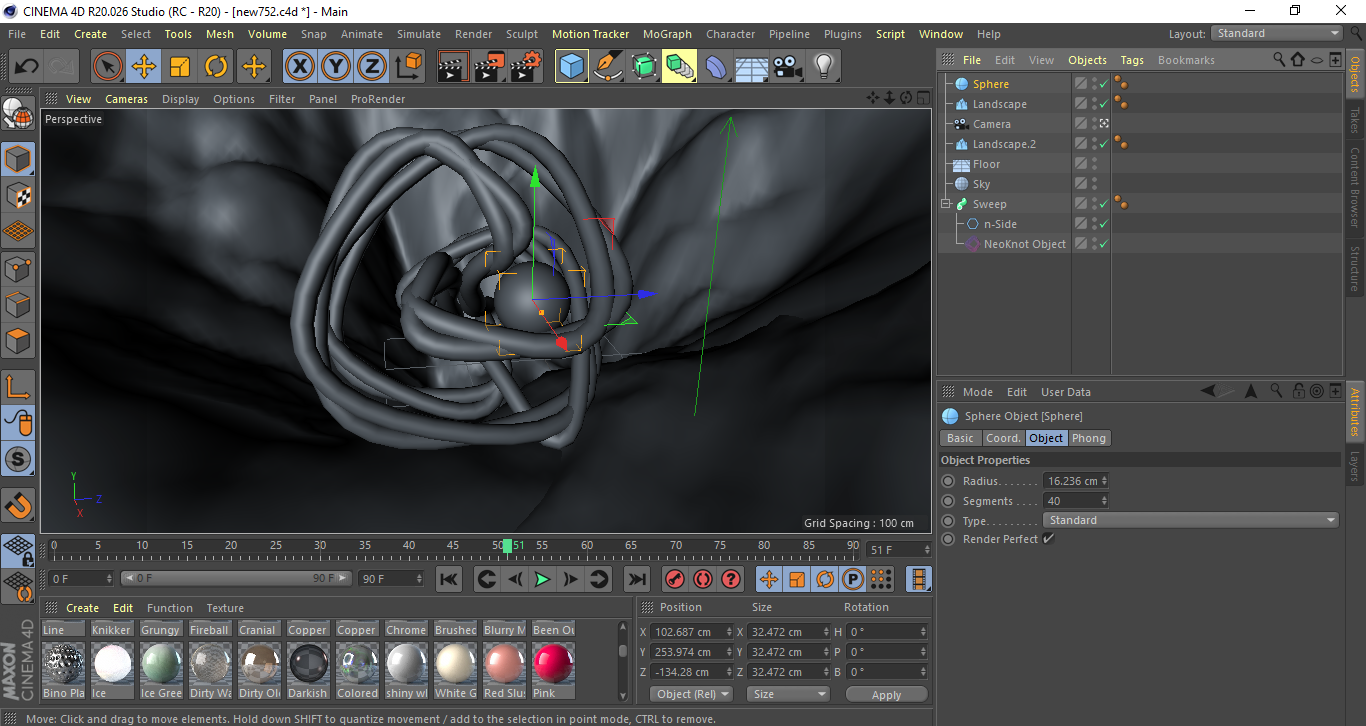This screenshot has height=726, width=1366.
Task: Toggle the Landscape object's visibility dots
Action: pos(1093,103)
